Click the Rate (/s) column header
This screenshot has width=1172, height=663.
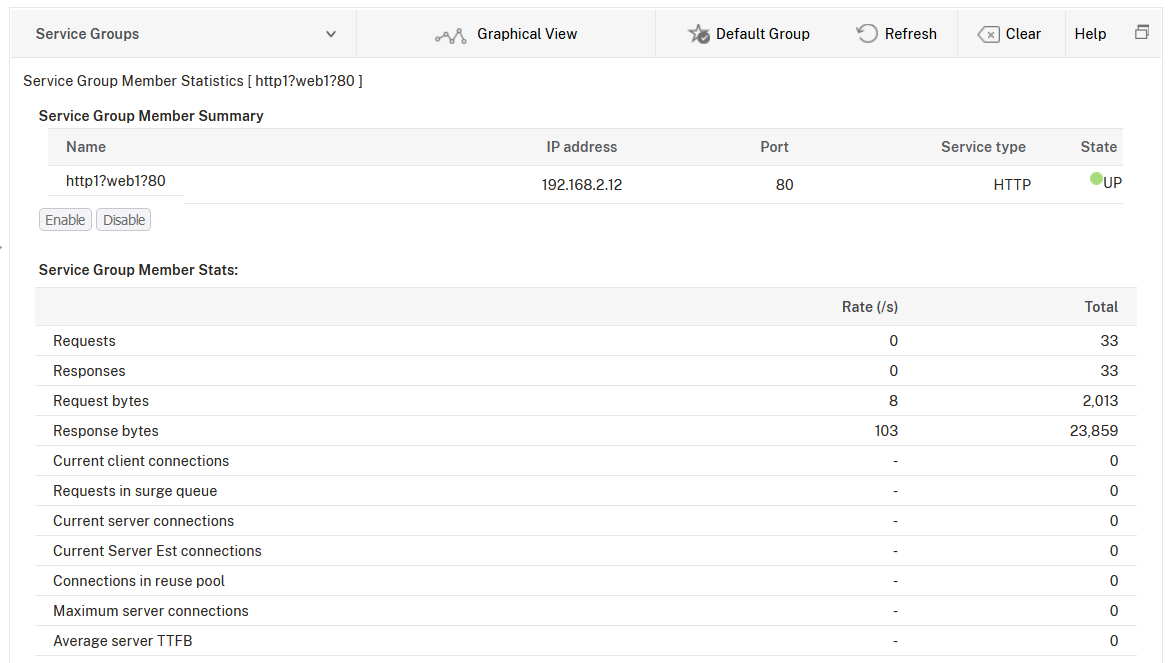click(x=869, y=307)
